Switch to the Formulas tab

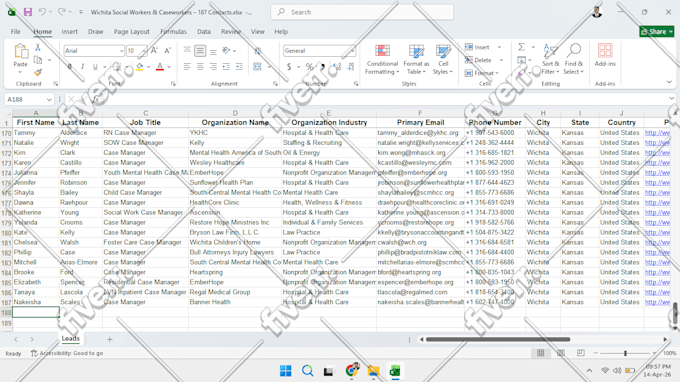[x=173, y=32]
